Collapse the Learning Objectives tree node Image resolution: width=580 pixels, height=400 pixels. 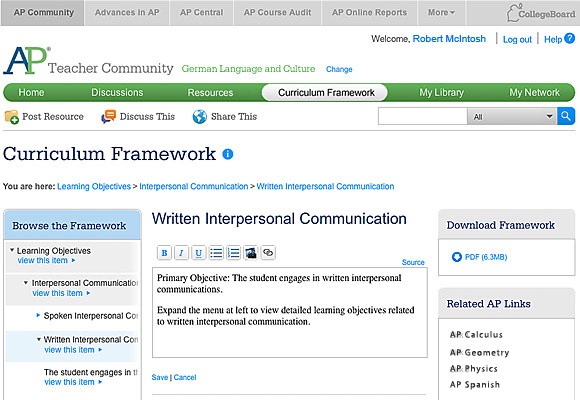[x=12, y=251]
